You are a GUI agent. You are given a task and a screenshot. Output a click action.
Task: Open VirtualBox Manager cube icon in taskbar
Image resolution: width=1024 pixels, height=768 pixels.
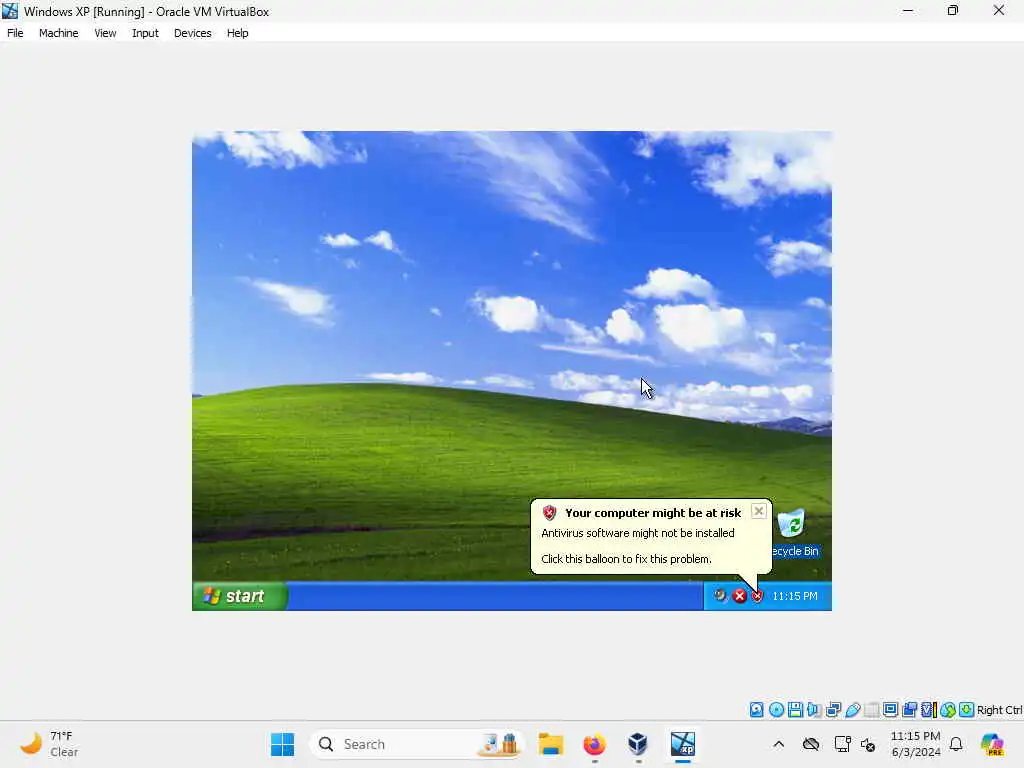coord(637,744)
